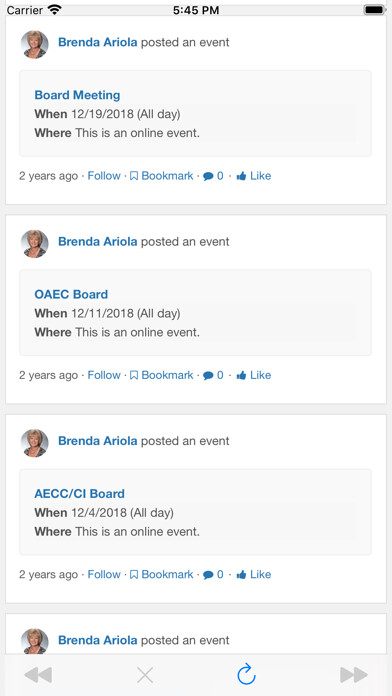Open comments on OAEC Board post
This screenshot has width=392, height=696.
coord(213,375)
